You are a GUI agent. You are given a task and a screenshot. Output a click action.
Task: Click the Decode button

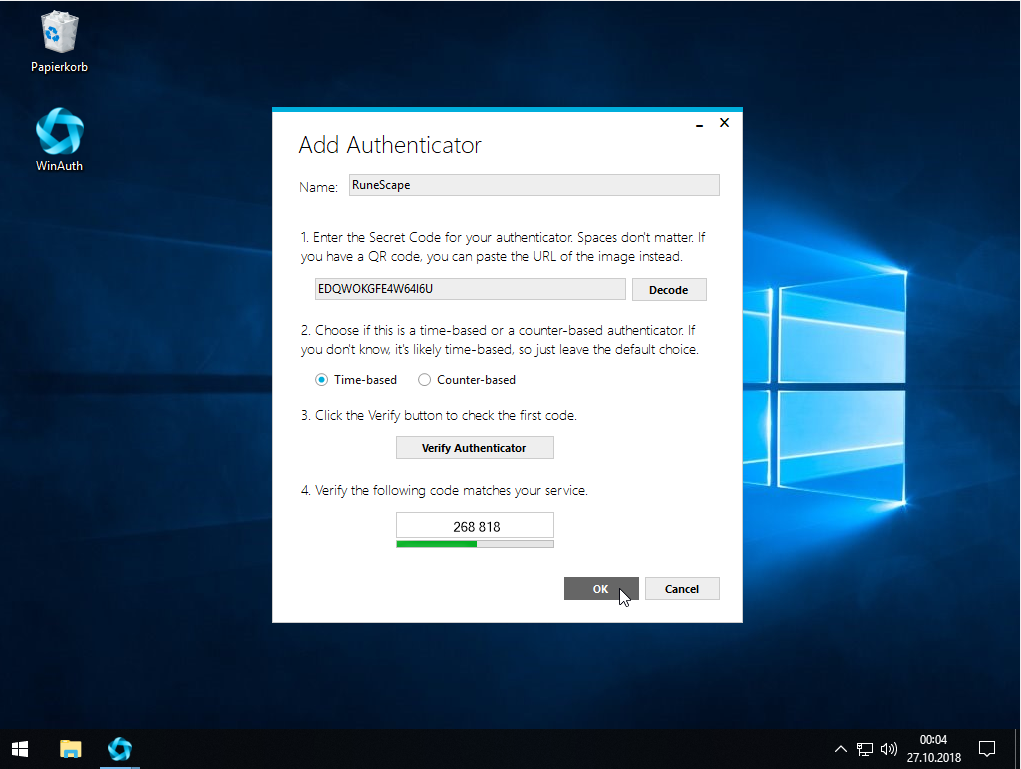(x=669, y=290)
